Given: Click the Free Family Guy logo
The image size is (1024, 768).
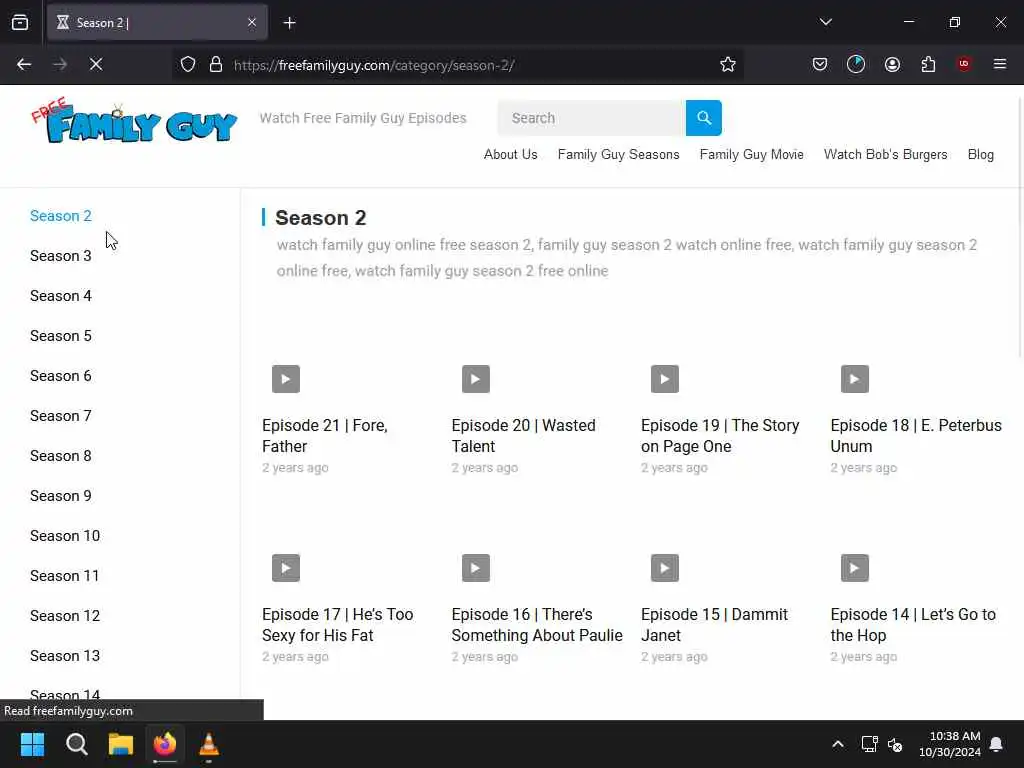Looking at the screenshot, I should pyautogui.click(x=134, y=121).
